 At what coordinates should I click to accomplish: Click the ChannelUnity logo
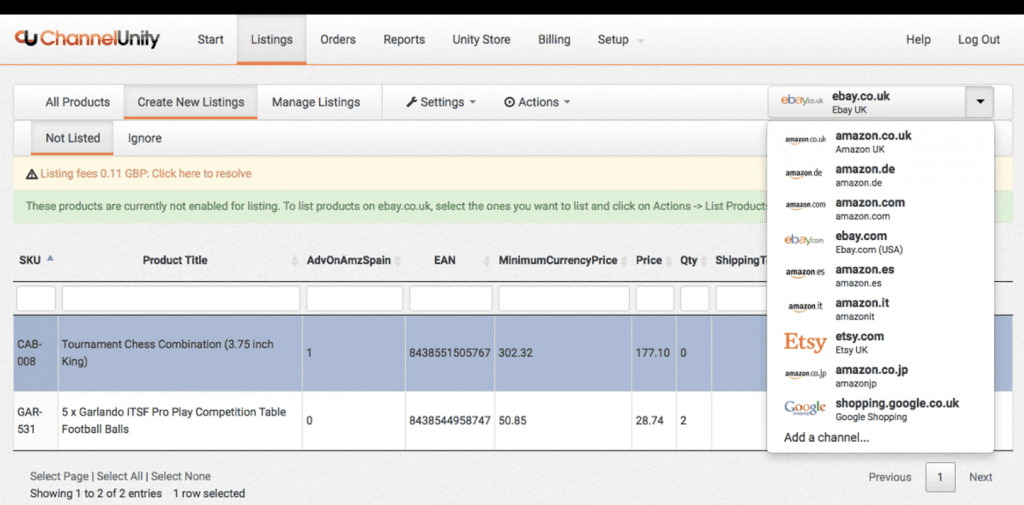[x=87, y=39]
